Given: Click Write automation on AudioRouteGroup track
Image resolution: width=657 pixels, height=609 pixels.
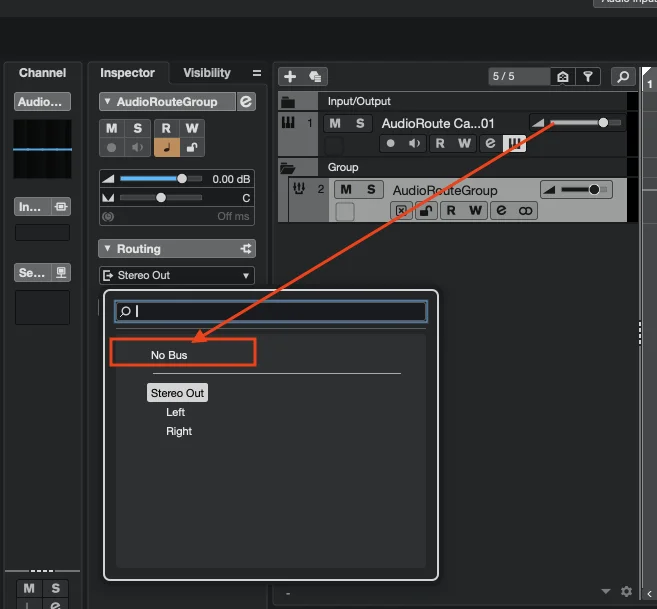Looking at the screenshot, I should pyautogui.click(x=476, y=210).
